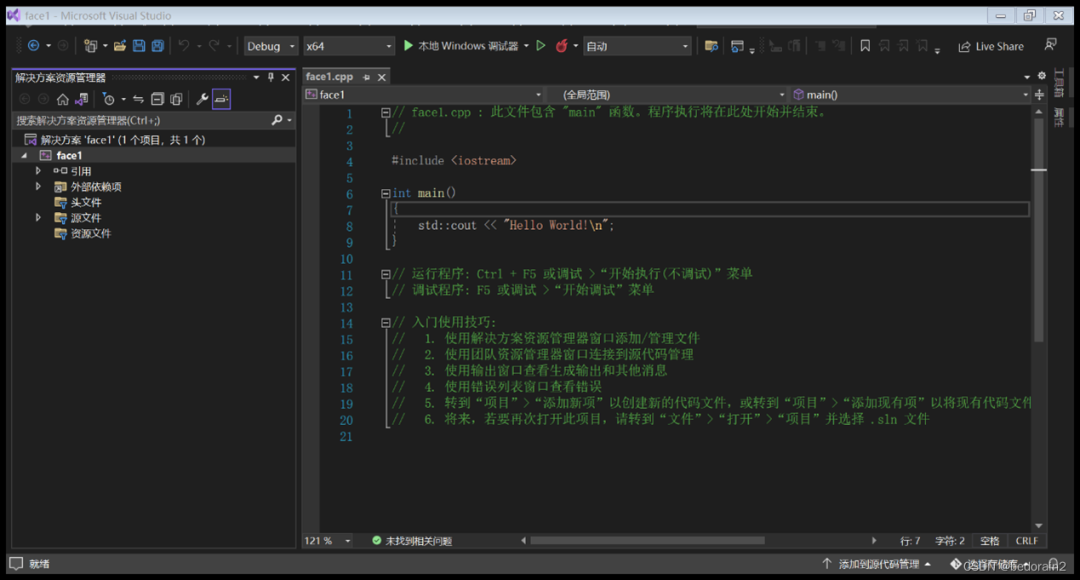Screen dimensions: 1080x580
Task: Click the Save All toolbar icon
Action: (158, 46)
